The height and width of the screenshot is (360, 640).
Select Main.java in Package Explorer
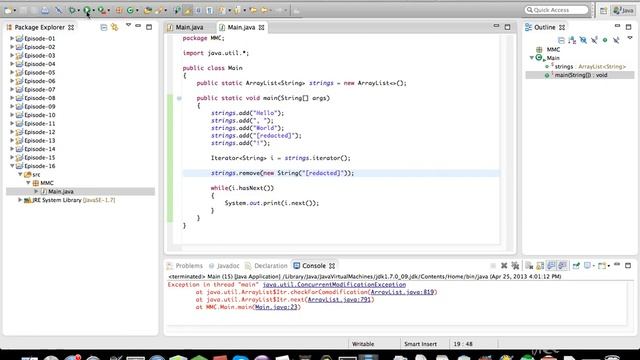click(61, 191)
